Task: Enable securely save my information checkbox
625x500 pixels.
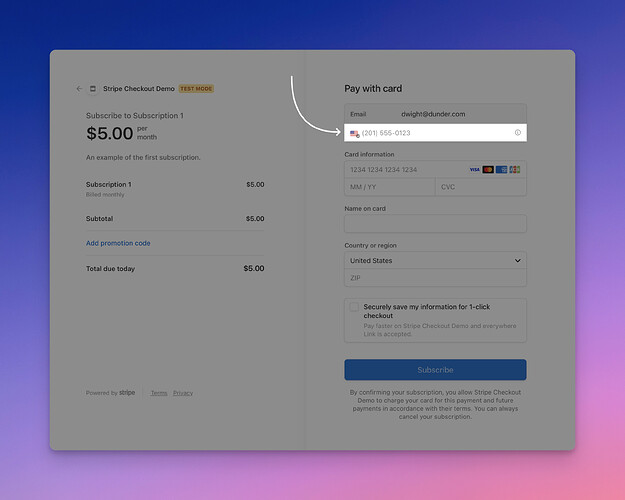Action: tap(354, 307)
